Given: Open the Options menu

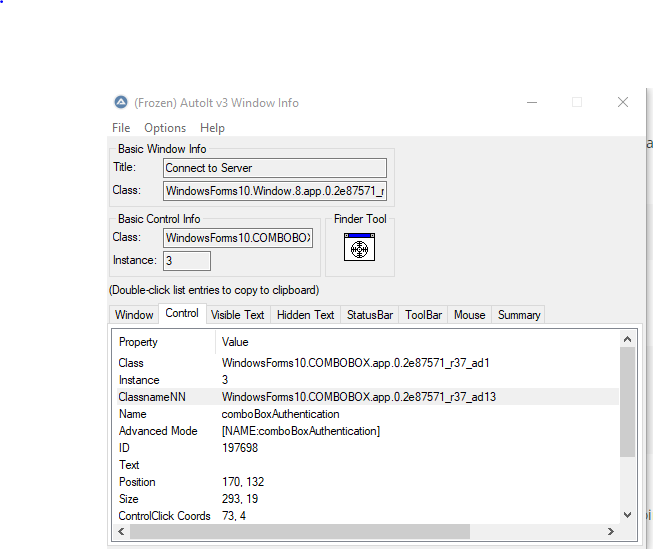Looking at the screenshot, I should [x=165, y=128].
